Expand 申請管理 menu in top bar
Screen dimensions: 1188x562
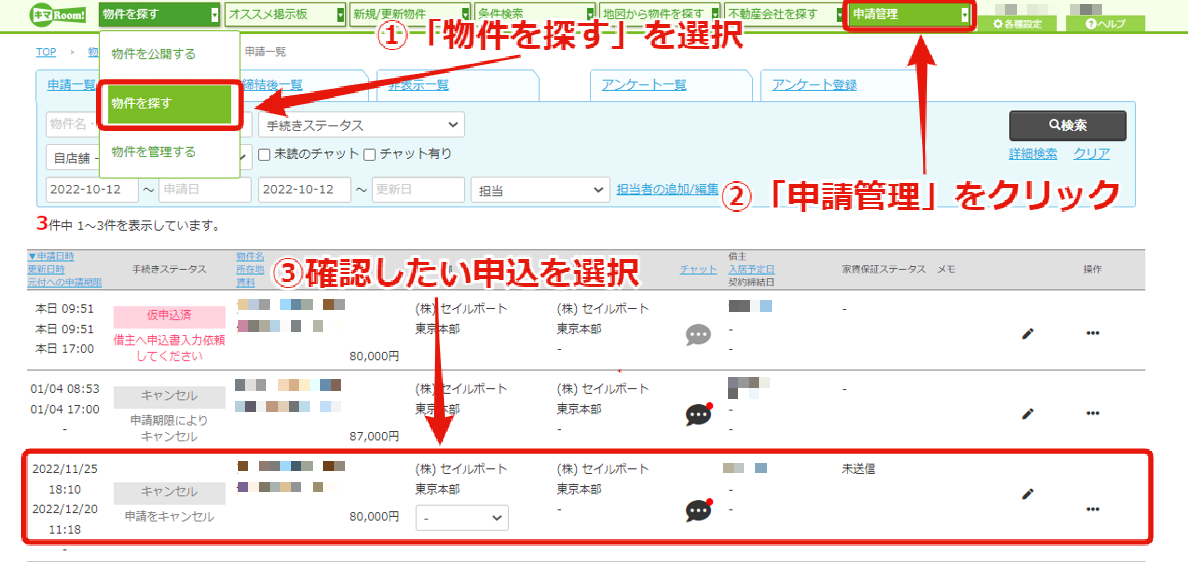(x=909, y=14)
